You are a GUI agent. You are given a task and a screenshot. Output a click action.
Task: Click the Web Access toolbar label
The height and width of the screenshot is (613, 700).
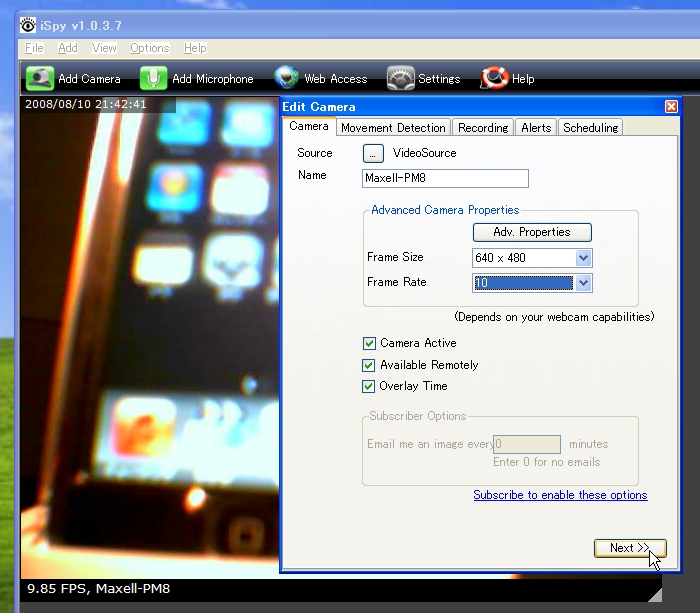point(336,79)
